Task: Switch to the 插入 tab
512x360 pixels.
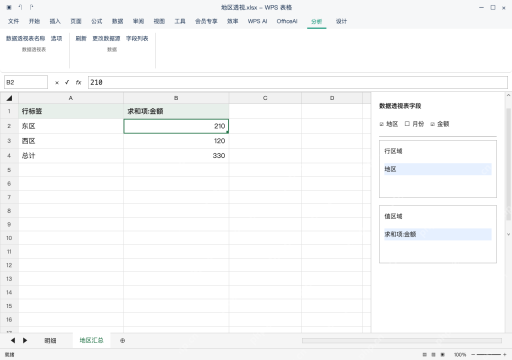Action: click(55, 21)
